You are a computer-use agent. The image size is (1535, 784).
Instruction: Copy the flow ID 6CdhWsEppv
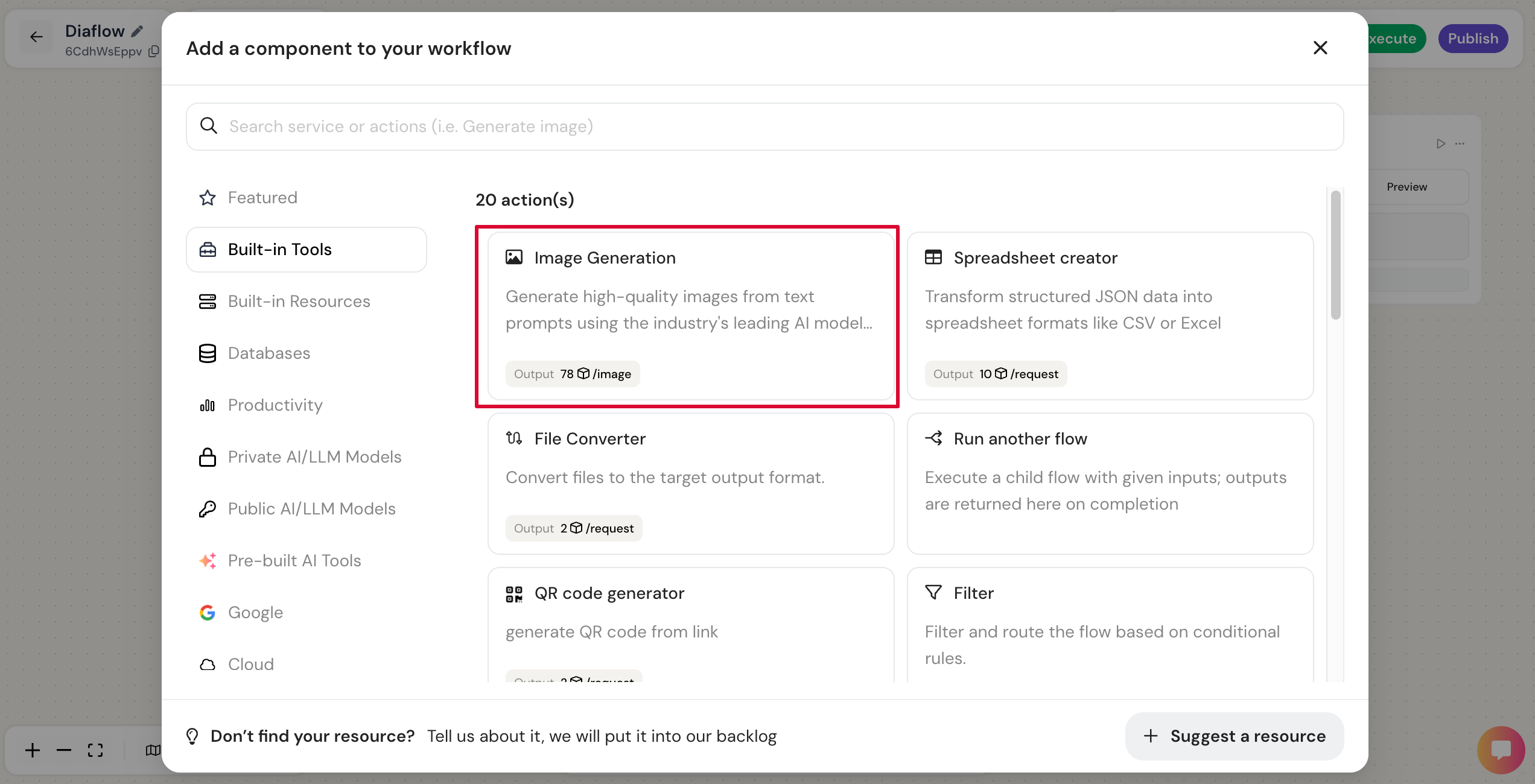[x=154, y=52]
